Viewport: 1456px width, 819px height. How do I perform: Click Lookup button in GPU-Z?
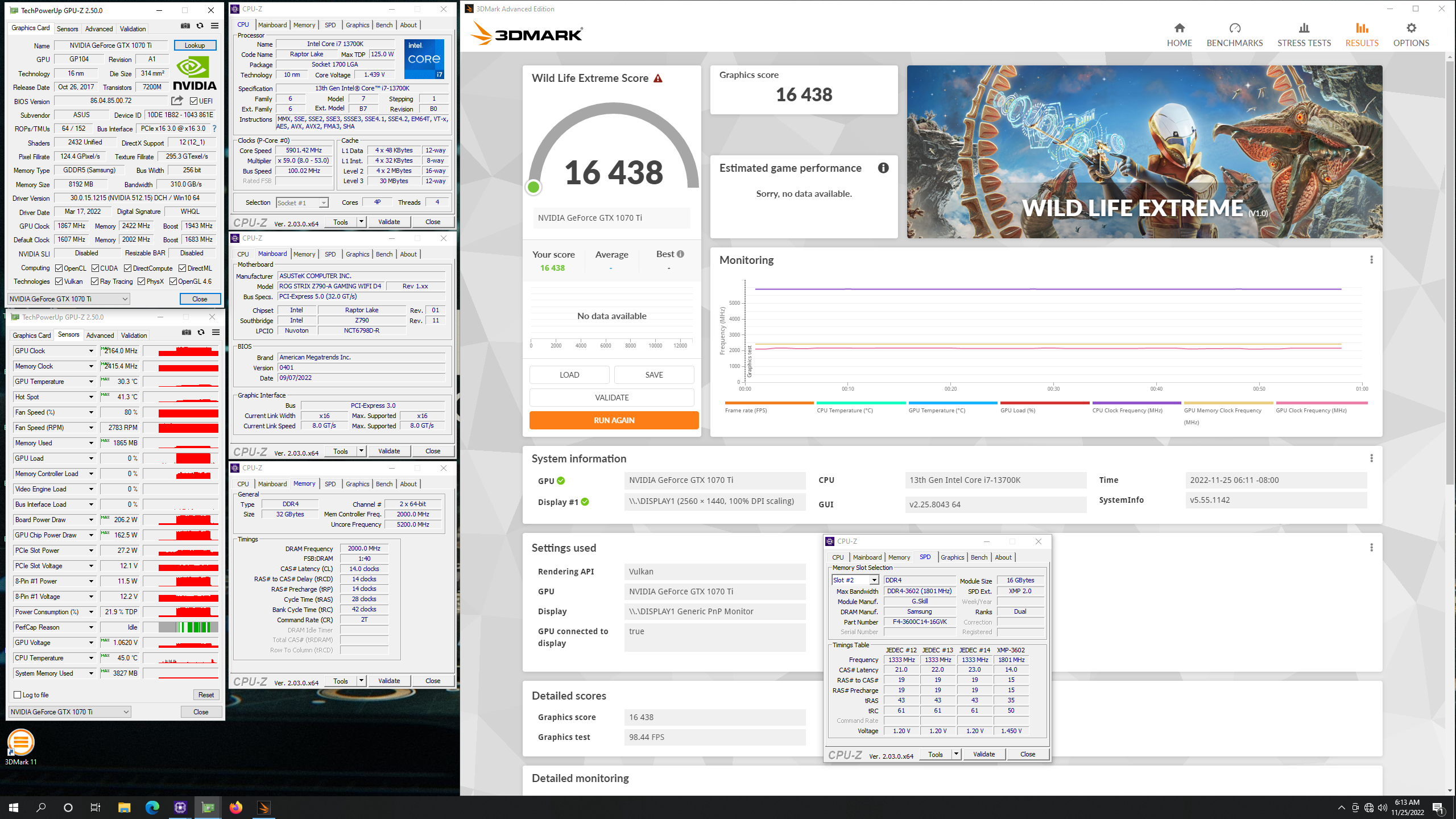tap(195, 45)
